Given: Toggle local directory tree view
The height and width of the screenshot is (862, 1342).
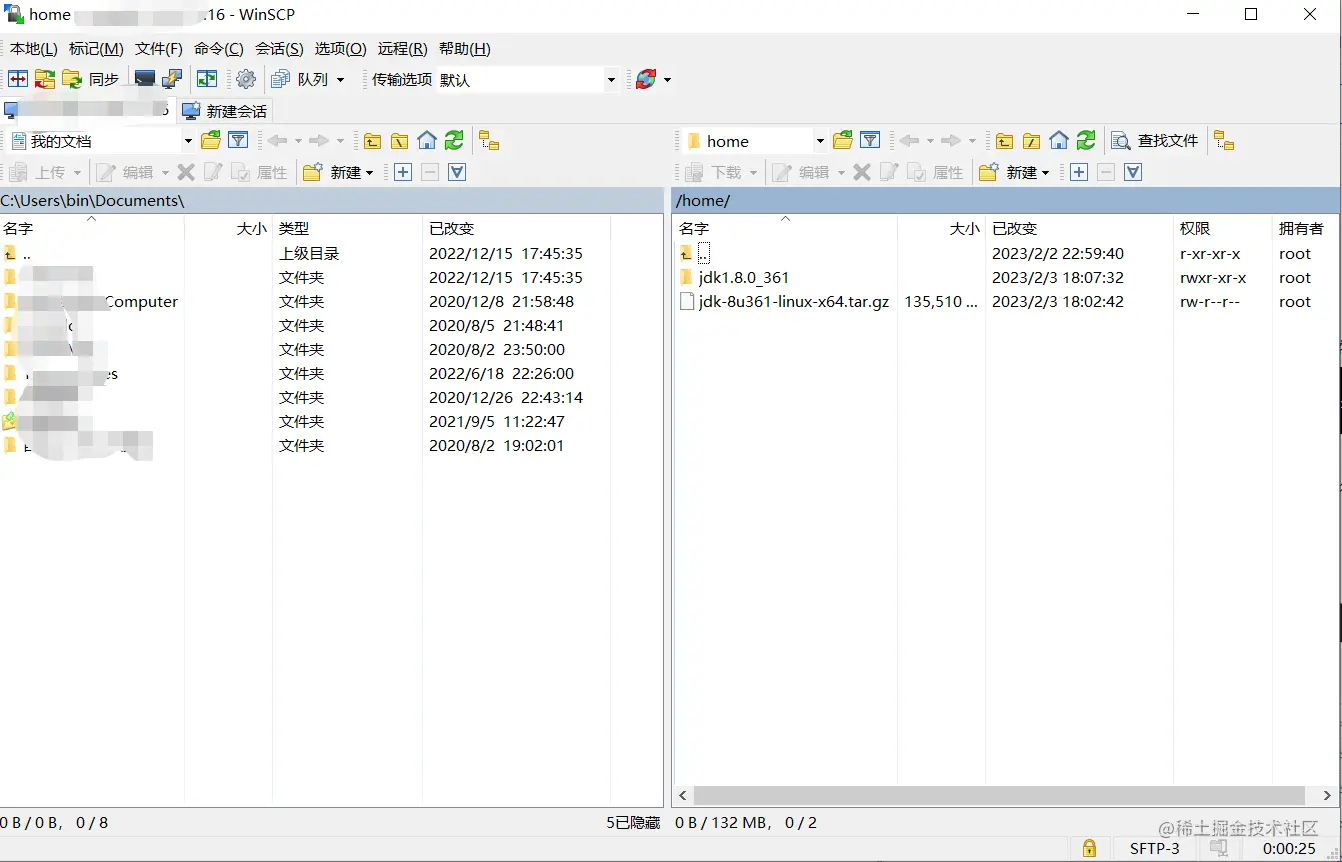Looking at the screenshot, I should [x=489, y=141].
